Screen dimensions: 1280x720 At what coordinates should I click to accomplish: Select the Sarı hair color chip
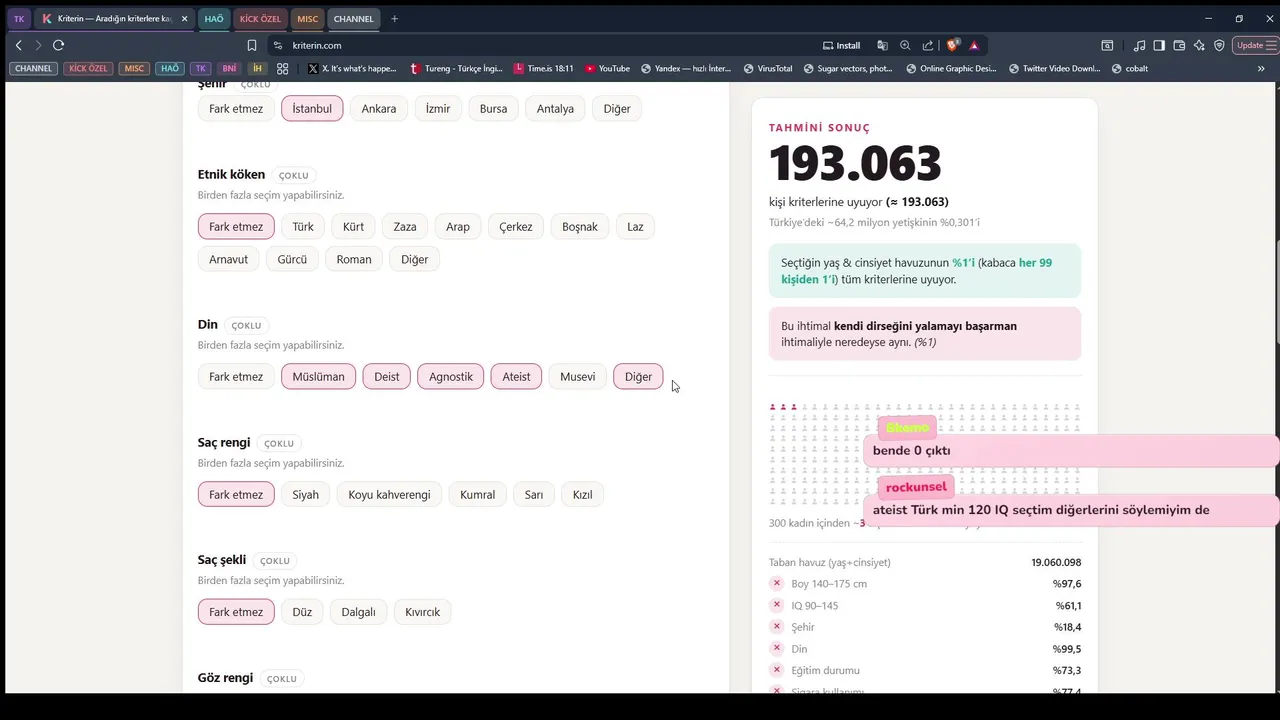(534, 494)
